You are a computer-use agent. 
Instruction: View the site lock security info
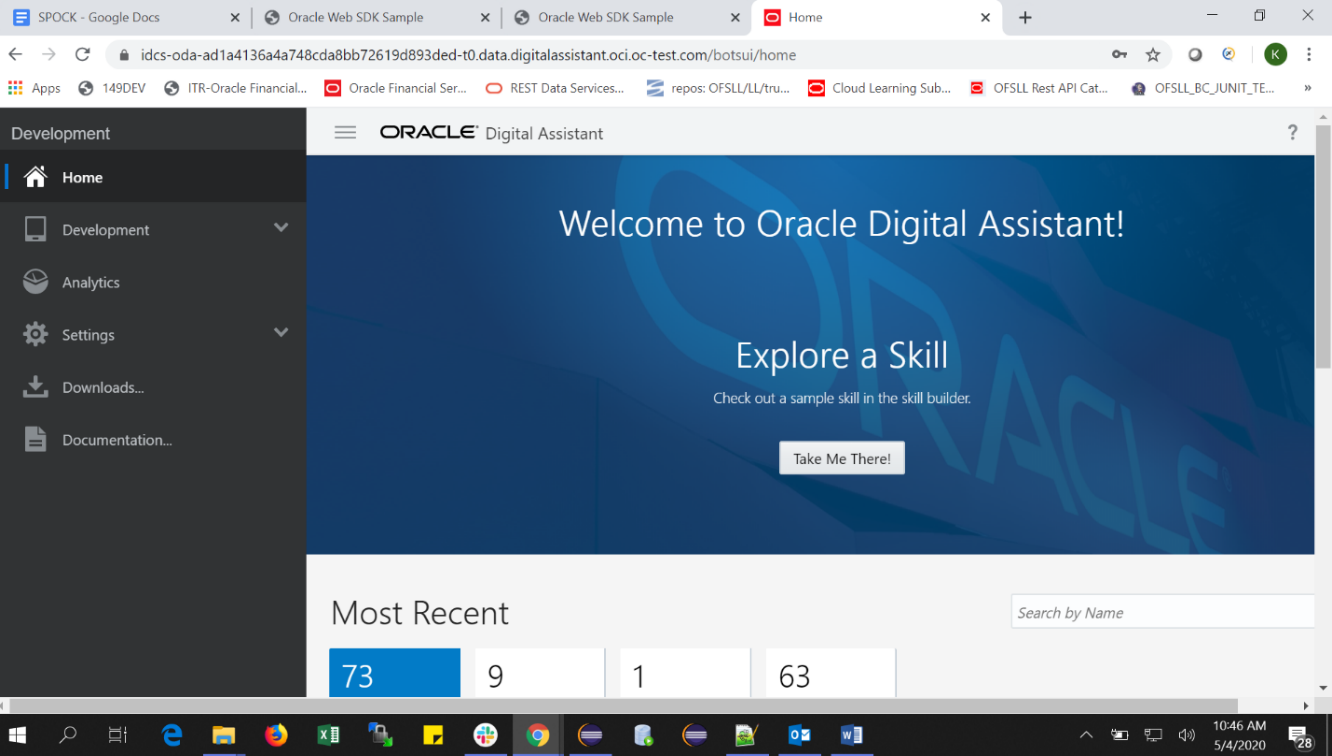[x=124, y=55]
